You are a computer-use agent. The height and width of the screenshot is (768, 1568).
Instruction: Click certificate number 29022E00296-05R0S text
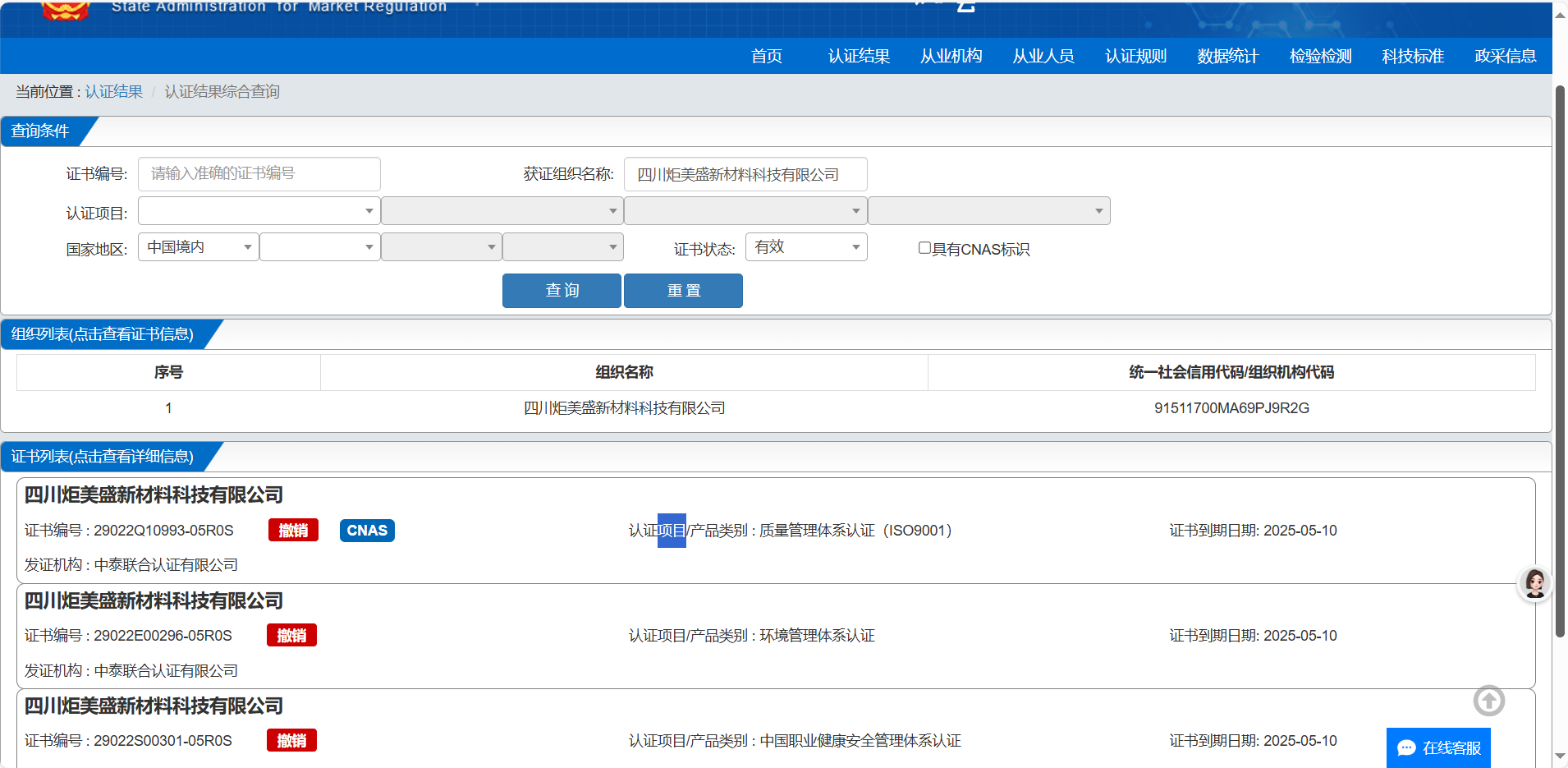pos(163,636)
